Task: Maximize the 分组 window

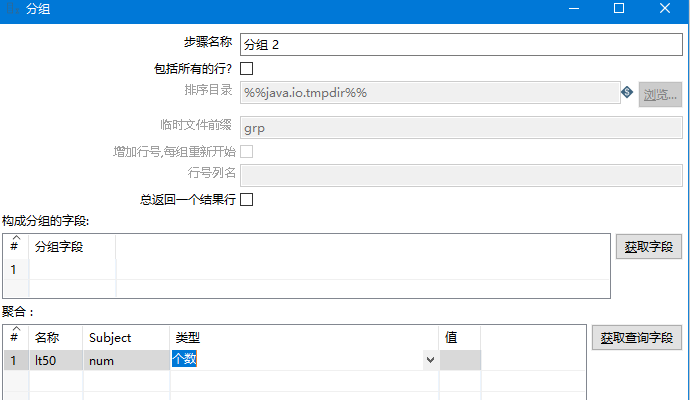Action: (x=619, y=9)
